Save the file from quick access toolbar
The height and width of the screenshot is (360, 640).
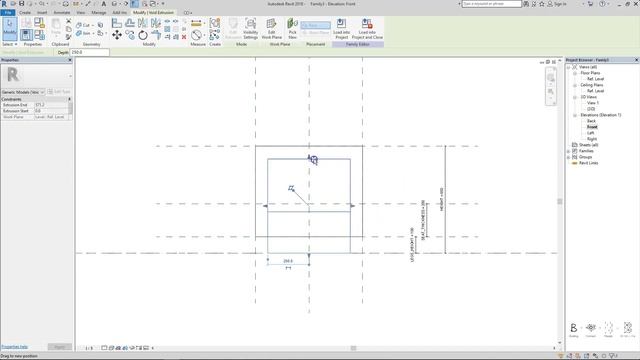point(22,4)
